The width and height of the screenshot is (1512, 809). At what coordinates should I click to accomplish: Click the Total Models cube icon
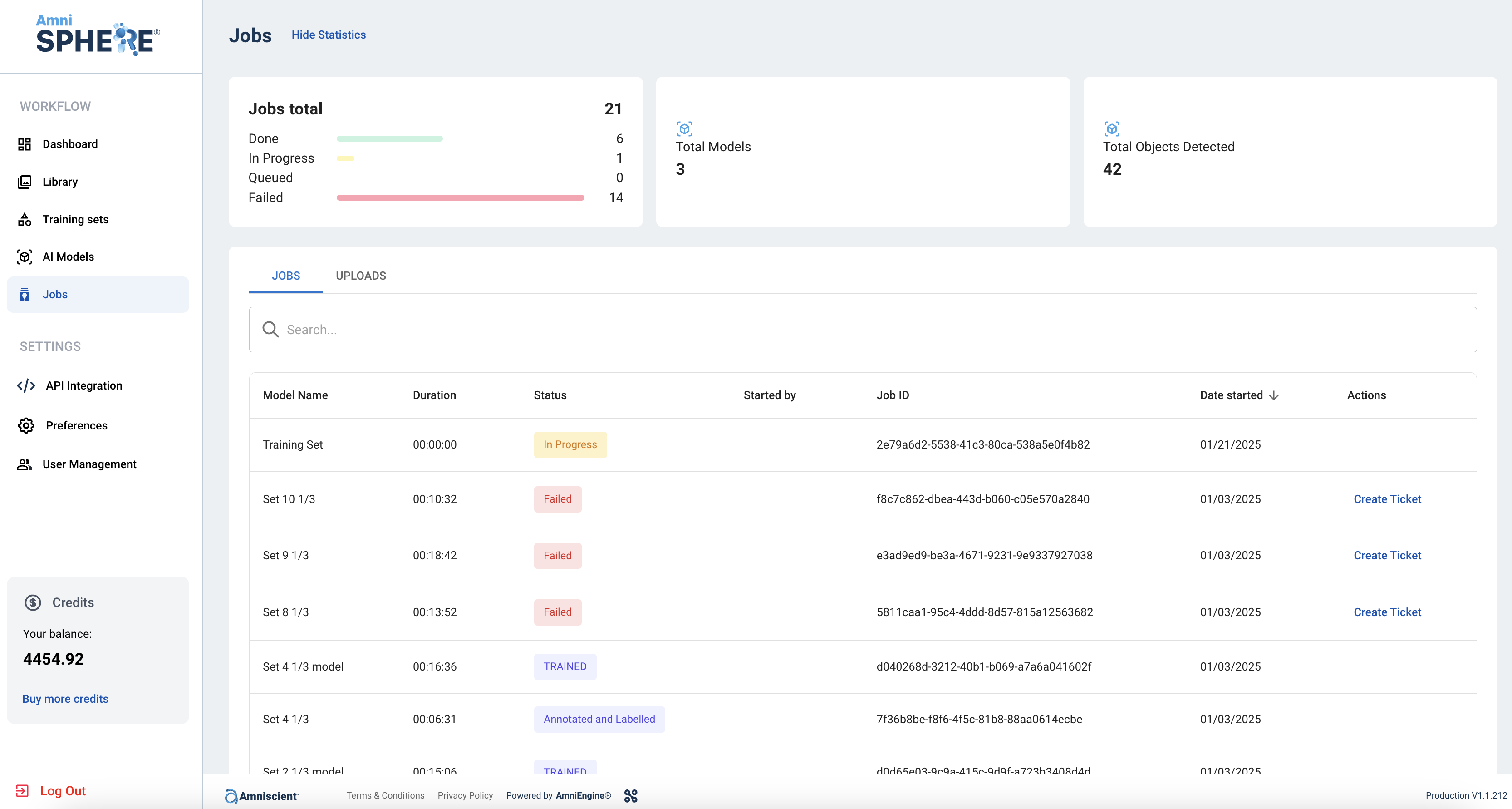pyautogui.click(x=684, y=128)
